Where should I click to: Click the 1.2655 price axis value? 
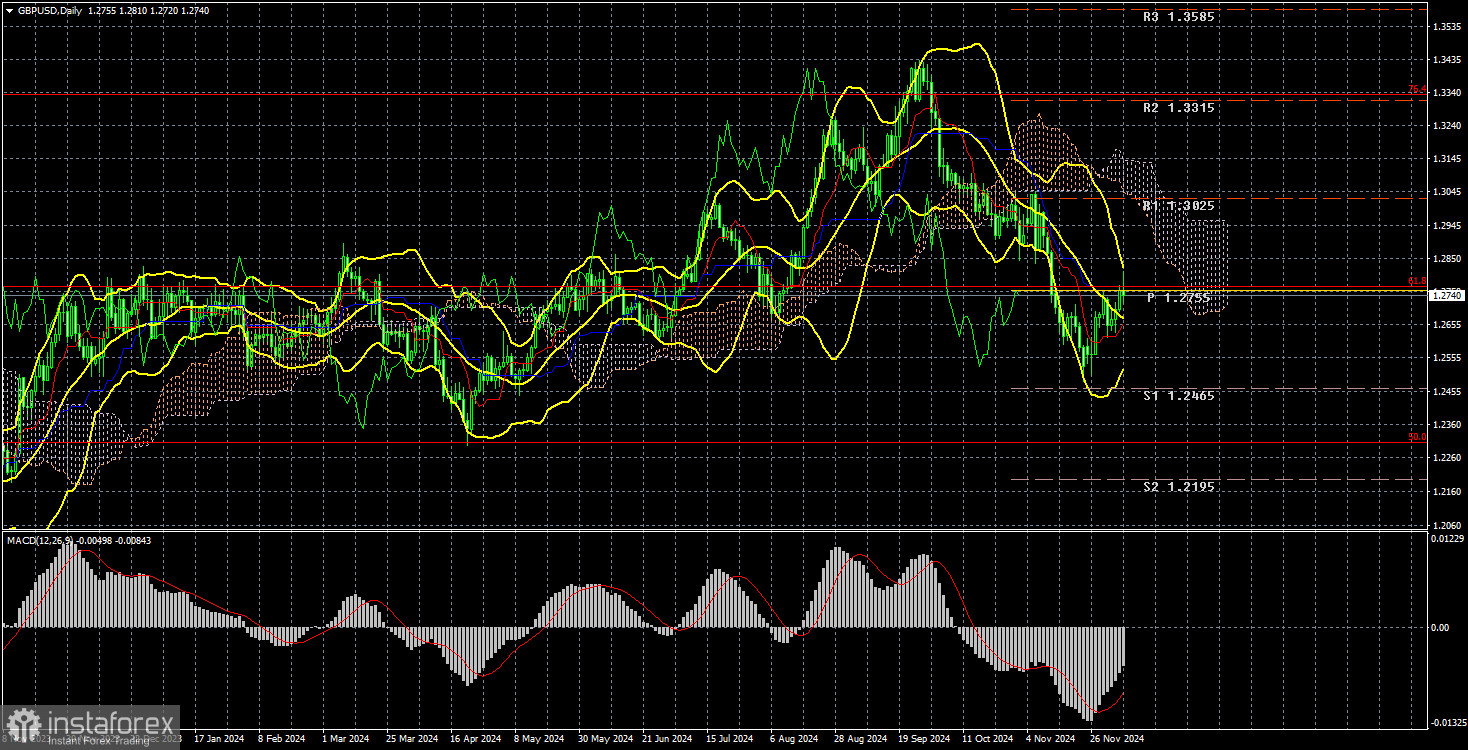click(1446, 325)
